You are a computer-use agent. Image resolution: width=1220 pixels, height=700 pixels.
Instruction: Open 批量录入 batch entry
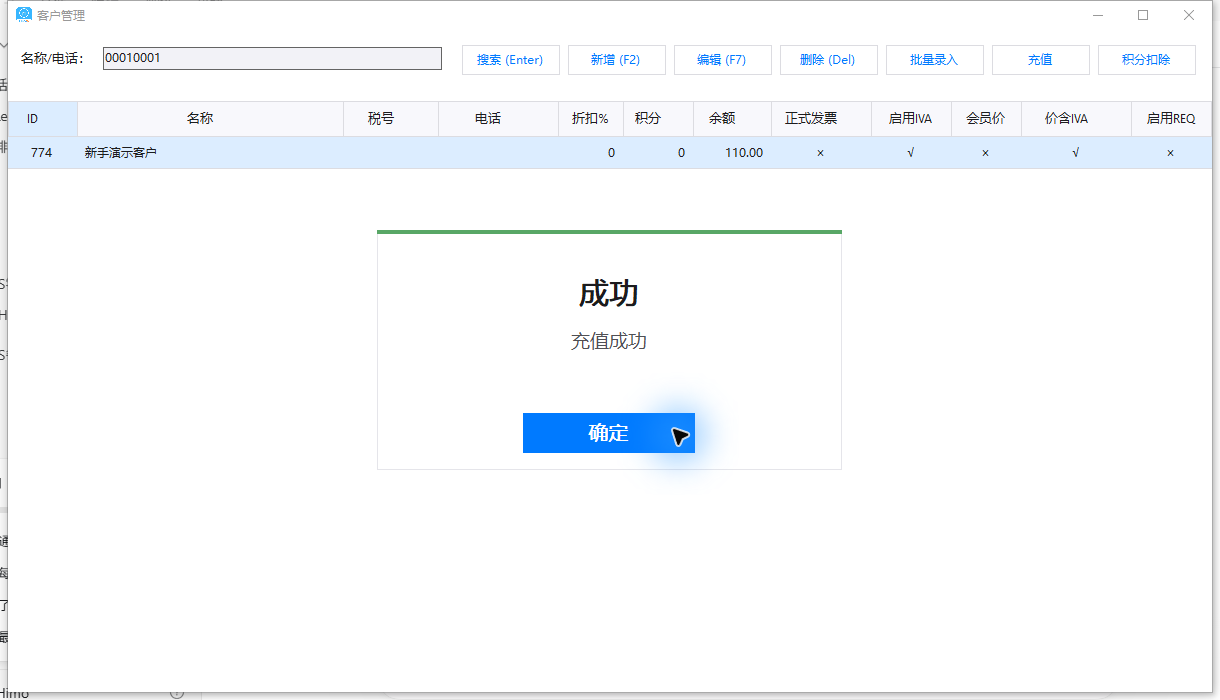(x=934, y=60)
